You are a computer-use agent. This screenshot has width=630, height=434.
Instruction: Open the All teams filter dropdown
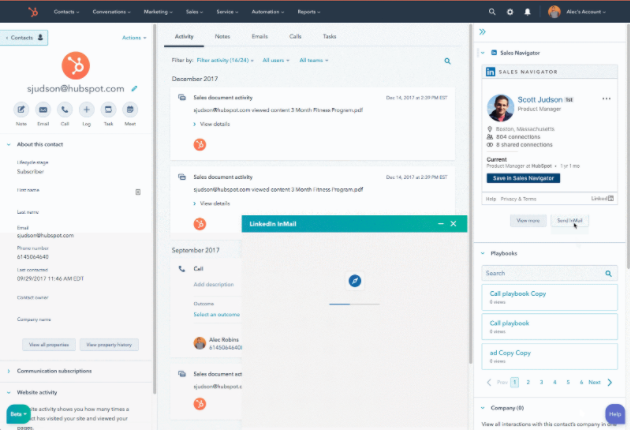pos(313,60)
